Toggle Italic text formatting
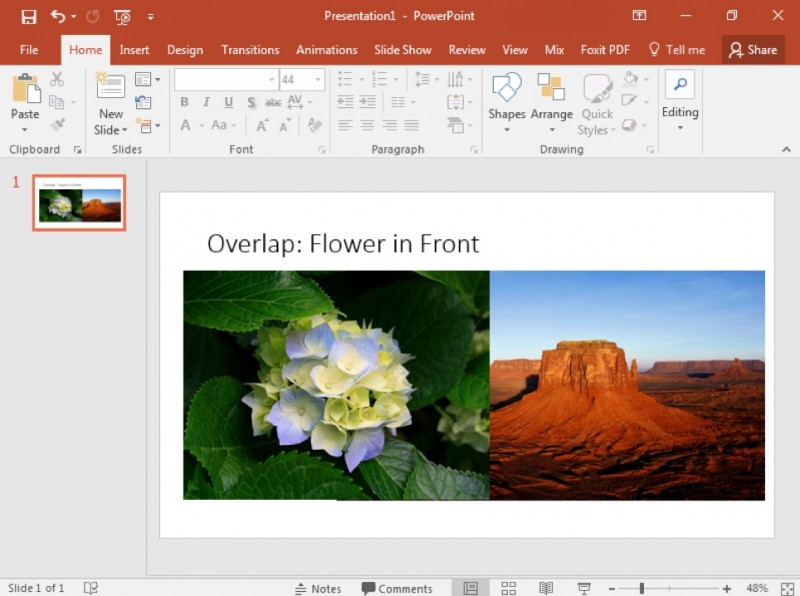 click(x=207, y=102)
